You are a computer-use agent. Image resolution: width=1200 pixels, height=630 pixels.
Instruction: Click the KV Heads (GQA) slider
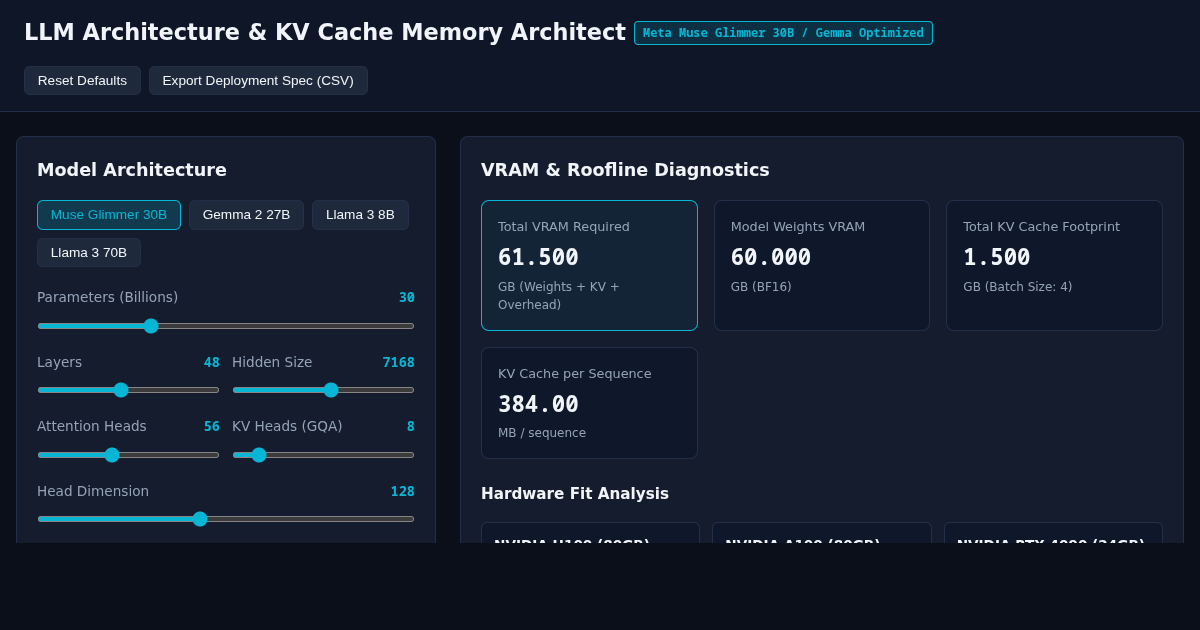click(x=323, y=455)
